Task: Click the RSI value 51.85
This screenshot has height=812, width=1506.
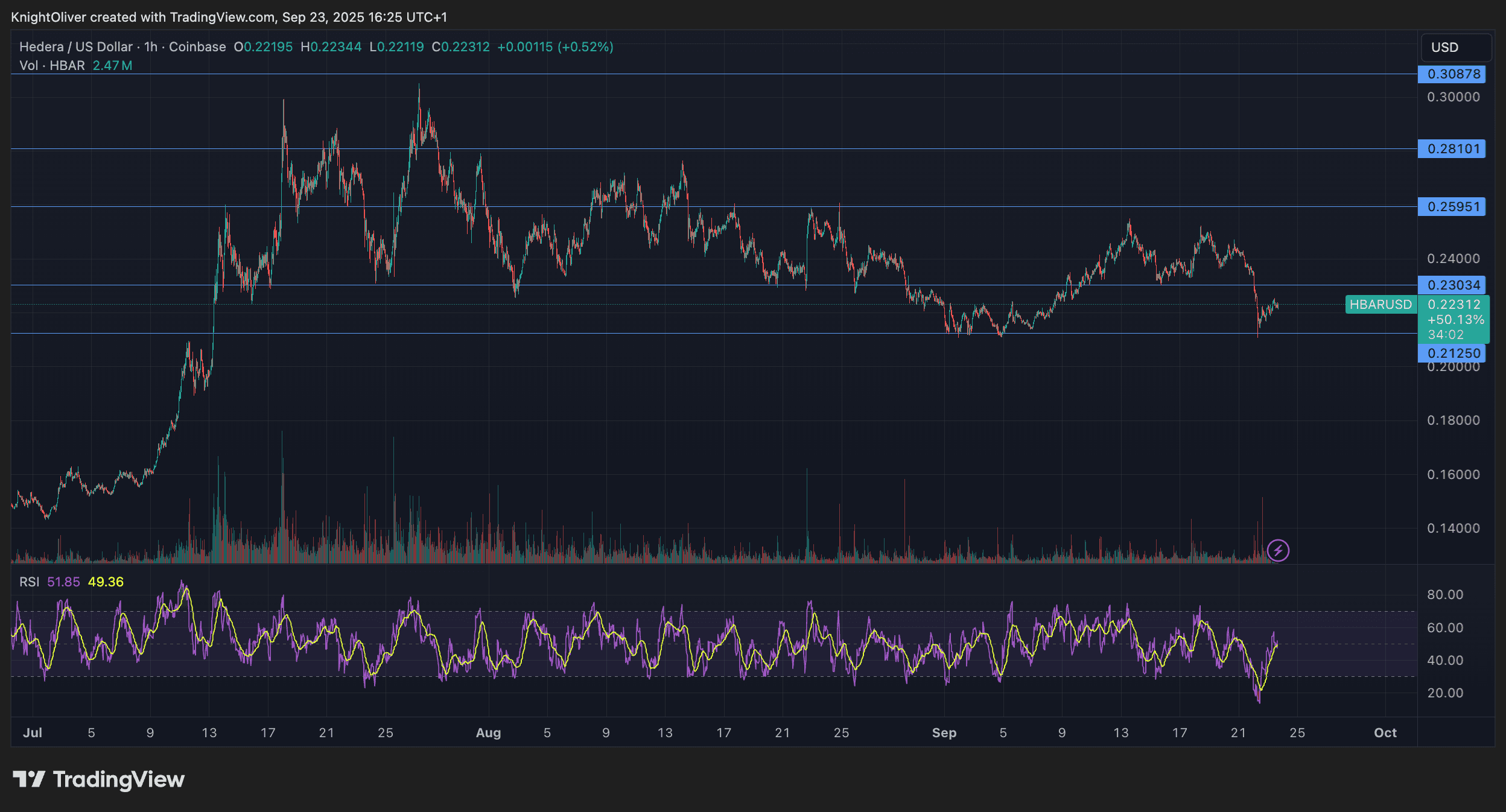Action: 63,582
